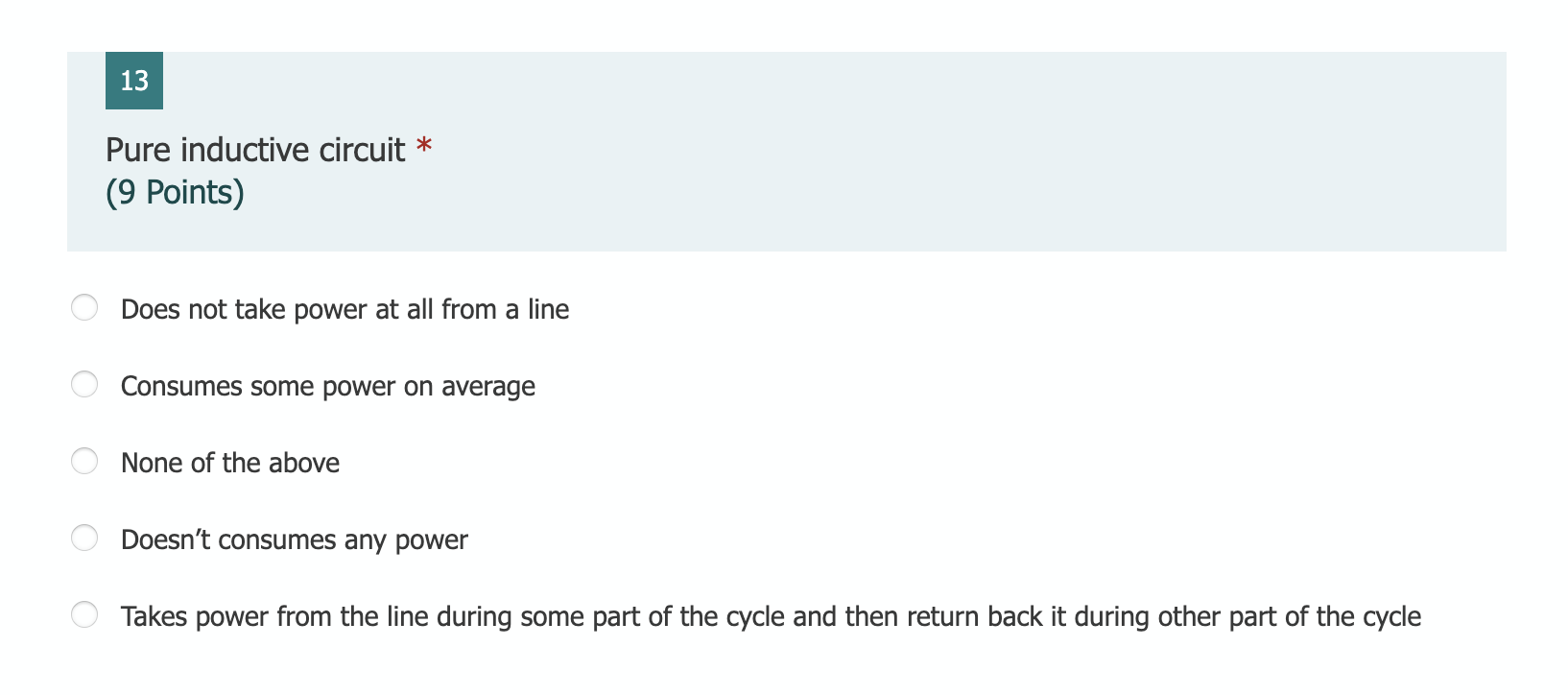1568x695 pixels.
Task: Click the text "Doesn't consumes any power"
Action: point(294,539)
